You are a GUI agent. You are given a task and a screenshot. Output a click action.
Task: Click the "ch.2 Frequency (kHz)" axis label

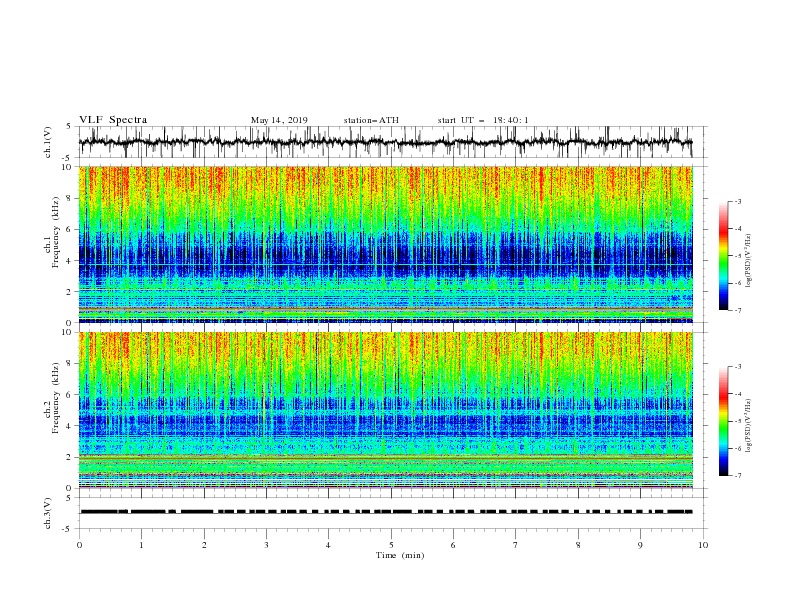tap(52, 398)
